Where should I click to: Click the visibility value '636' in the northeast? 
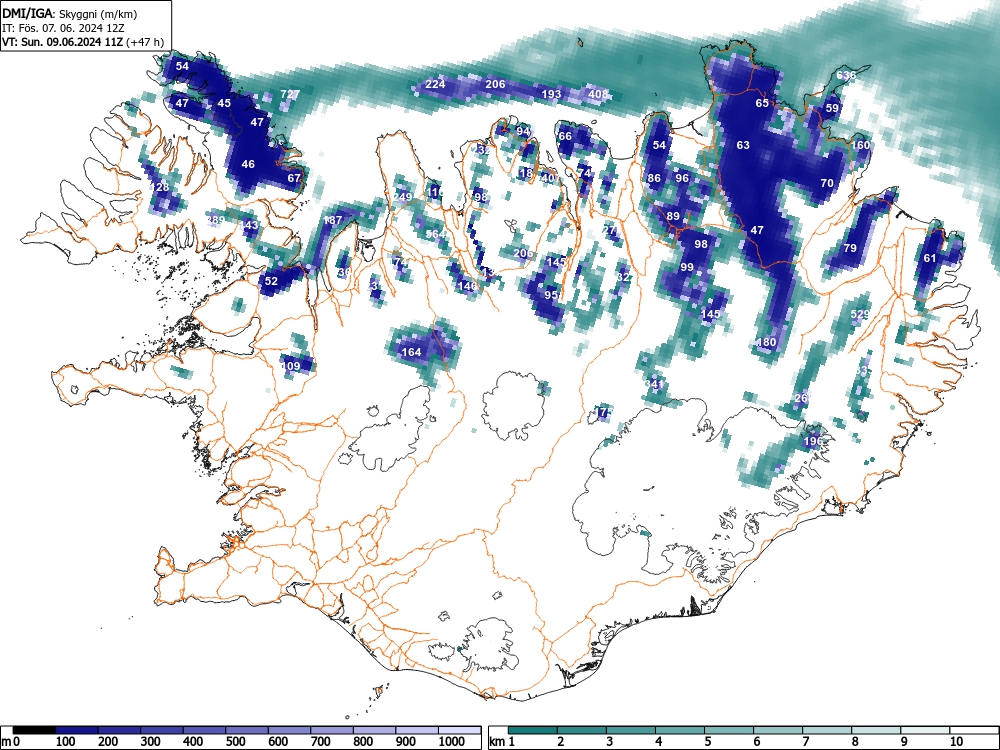(846, 75)
